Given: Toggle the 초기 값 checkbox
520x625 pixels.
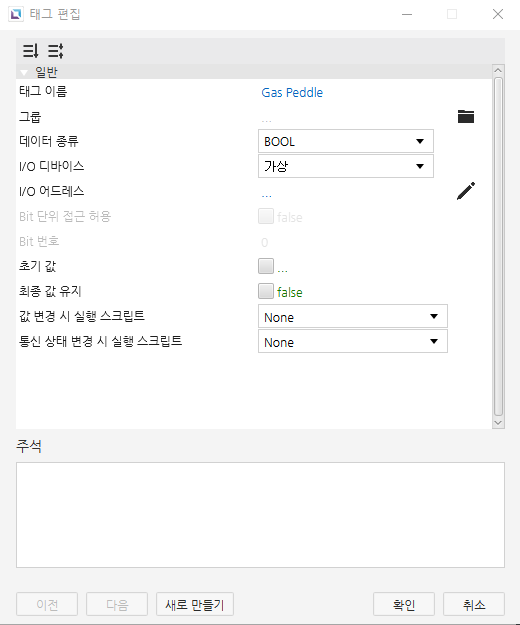Looking at the screenshot, I should point(266,266).
